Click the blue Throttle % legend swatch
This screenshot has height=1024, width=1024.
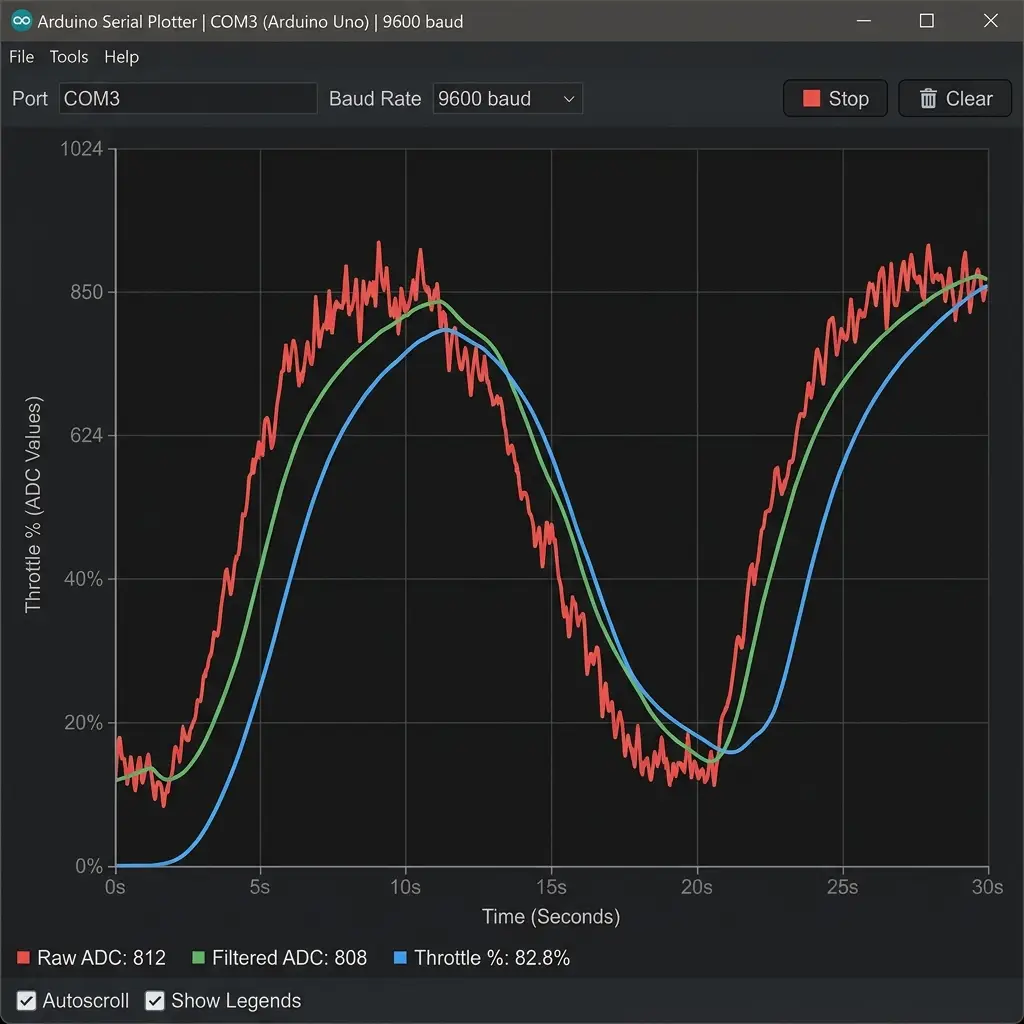coord(400,957)
